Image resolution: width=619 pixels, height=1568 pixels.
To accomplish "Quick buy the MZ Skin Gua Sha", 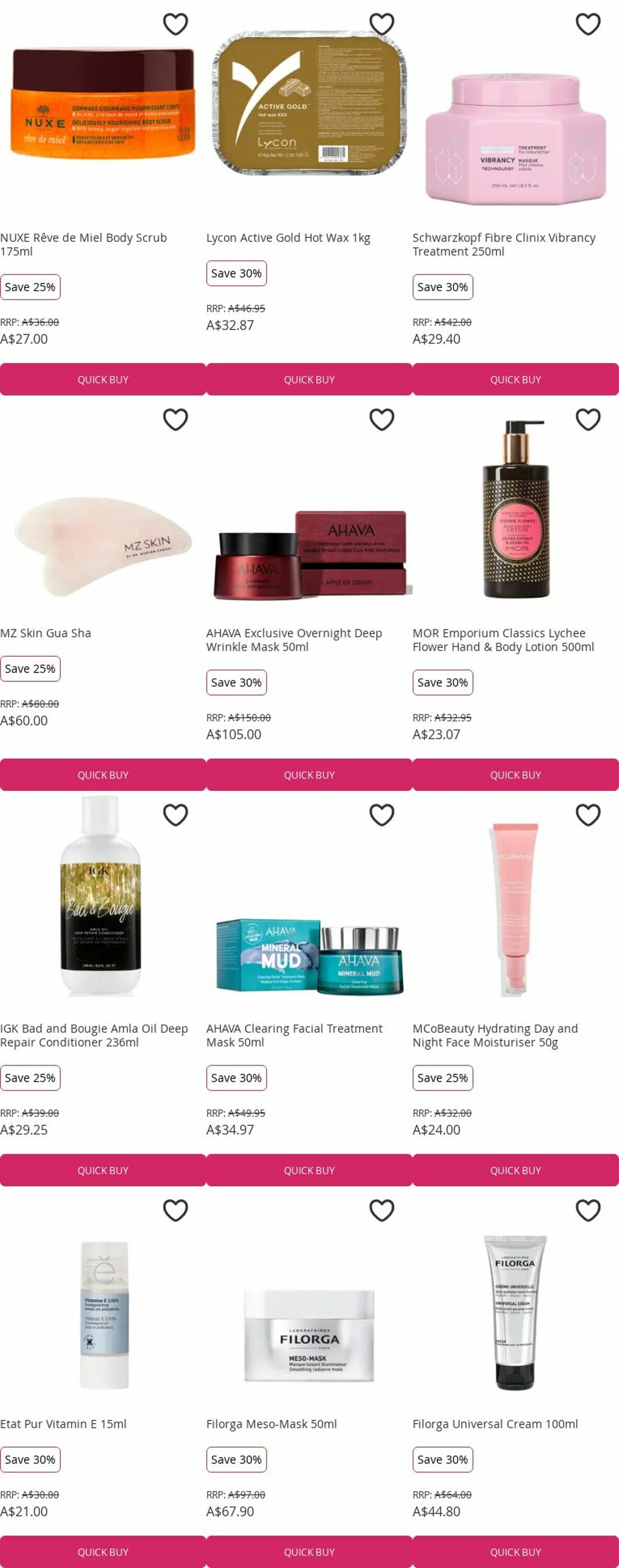I will pyautogui.click(x=103, y=775).
